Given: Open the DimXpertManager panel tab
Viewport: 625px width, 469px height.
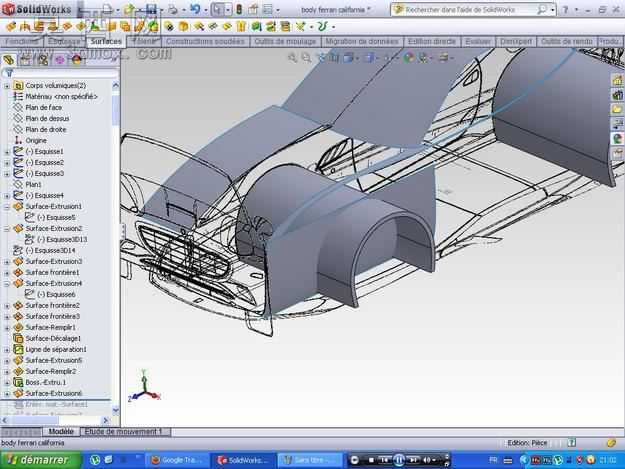Looking at the screenshot, I should pyautogui.click(x=60, y=60).
